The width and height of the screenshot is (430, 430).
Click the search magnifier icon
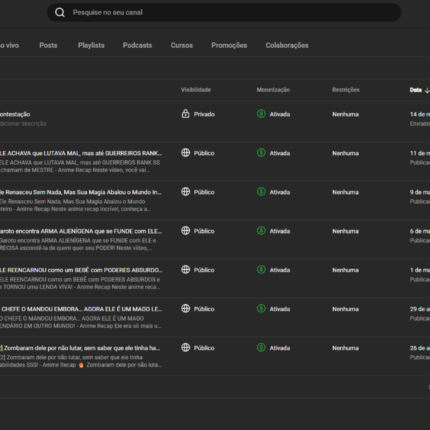coord(60,13)
